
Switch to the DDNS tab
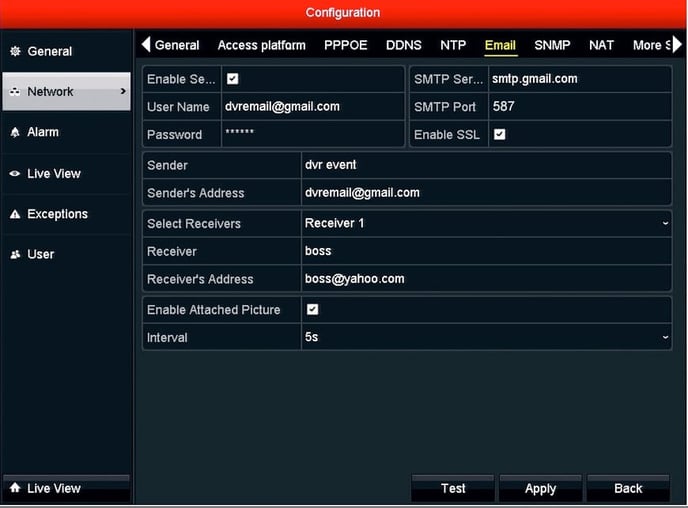tap(403, 45)
